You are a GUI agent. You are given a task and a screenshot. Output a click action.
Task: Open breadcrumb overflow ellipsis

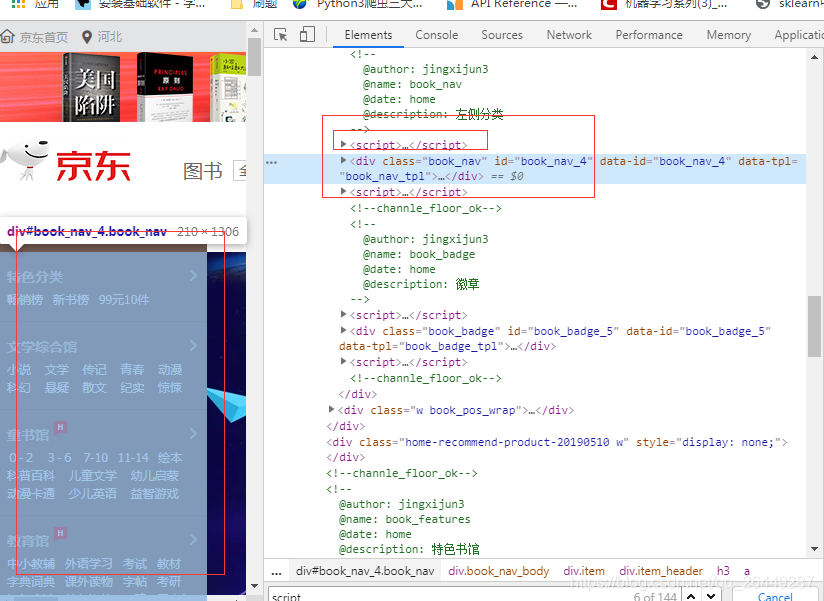(x=276, y=572)
